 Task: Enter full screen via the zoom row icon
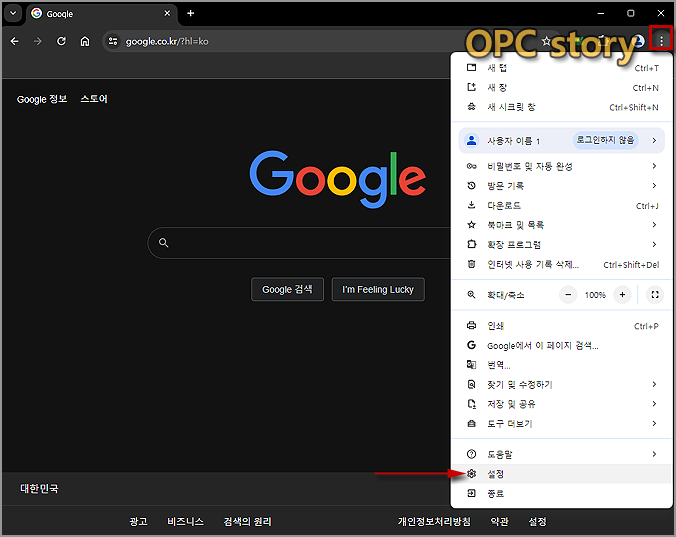coord(655,295)
